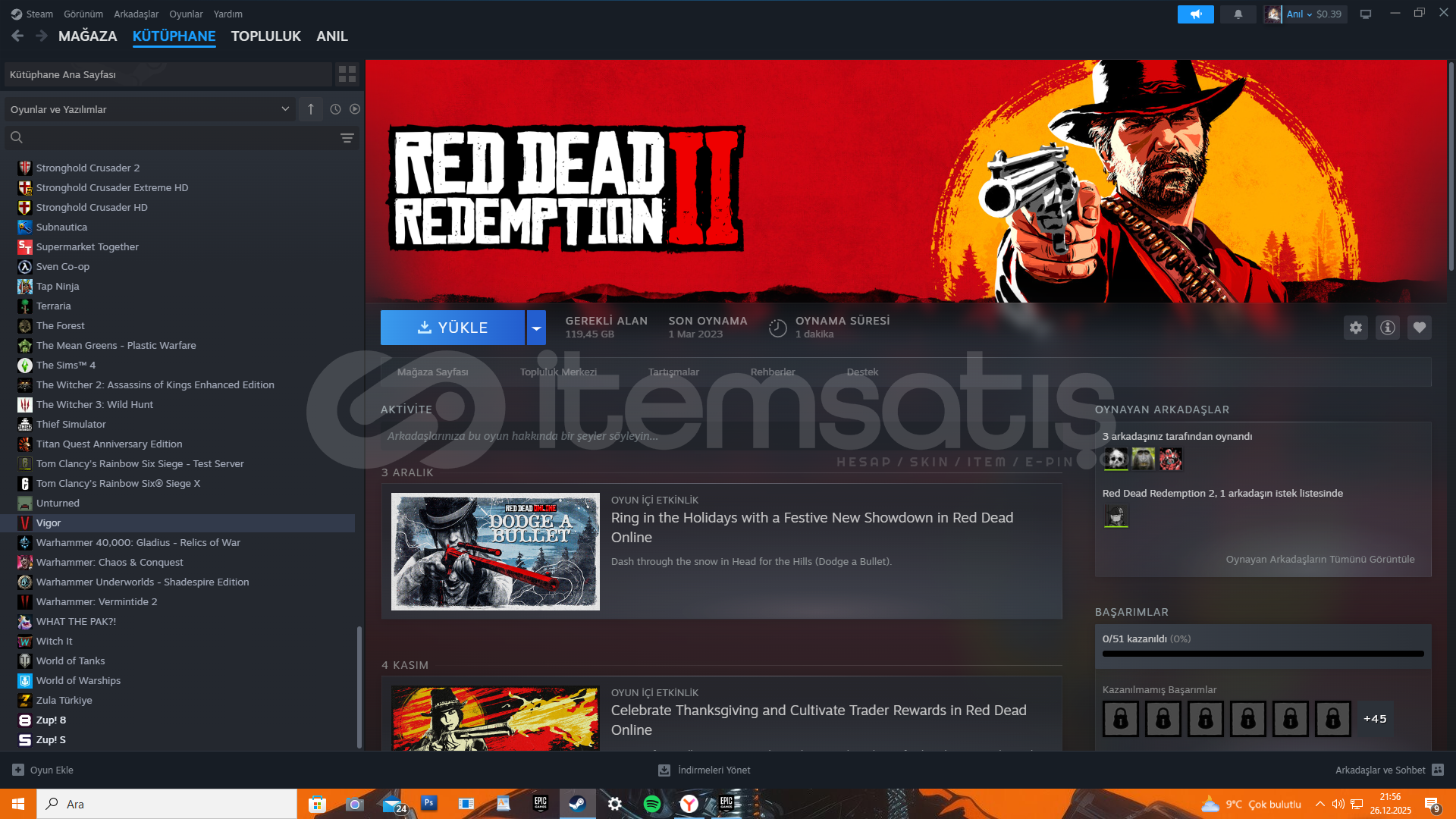Expand the Oyunlar ve Yazılımlar dropdown
The width and height of the screenshot is (1456, 819).
(x=285, y=109)
